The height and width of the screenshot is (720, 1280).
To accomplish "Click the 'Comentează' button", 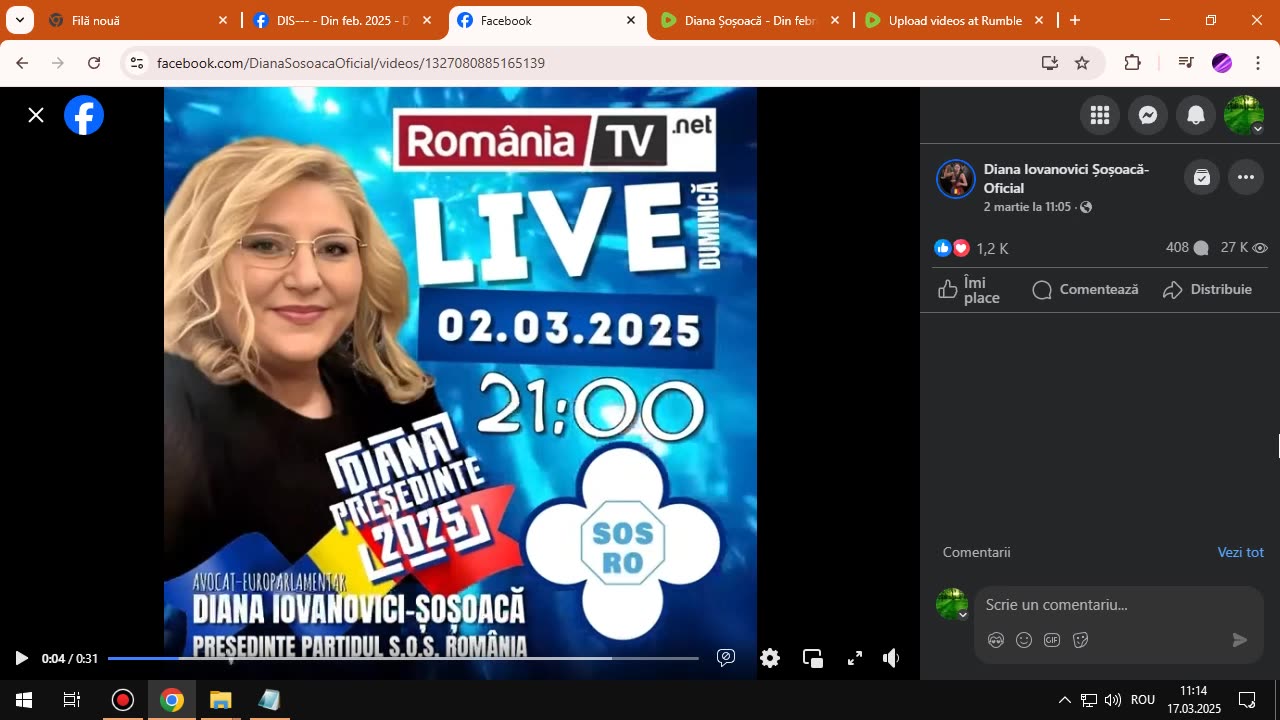I will tap(1086, 290).
